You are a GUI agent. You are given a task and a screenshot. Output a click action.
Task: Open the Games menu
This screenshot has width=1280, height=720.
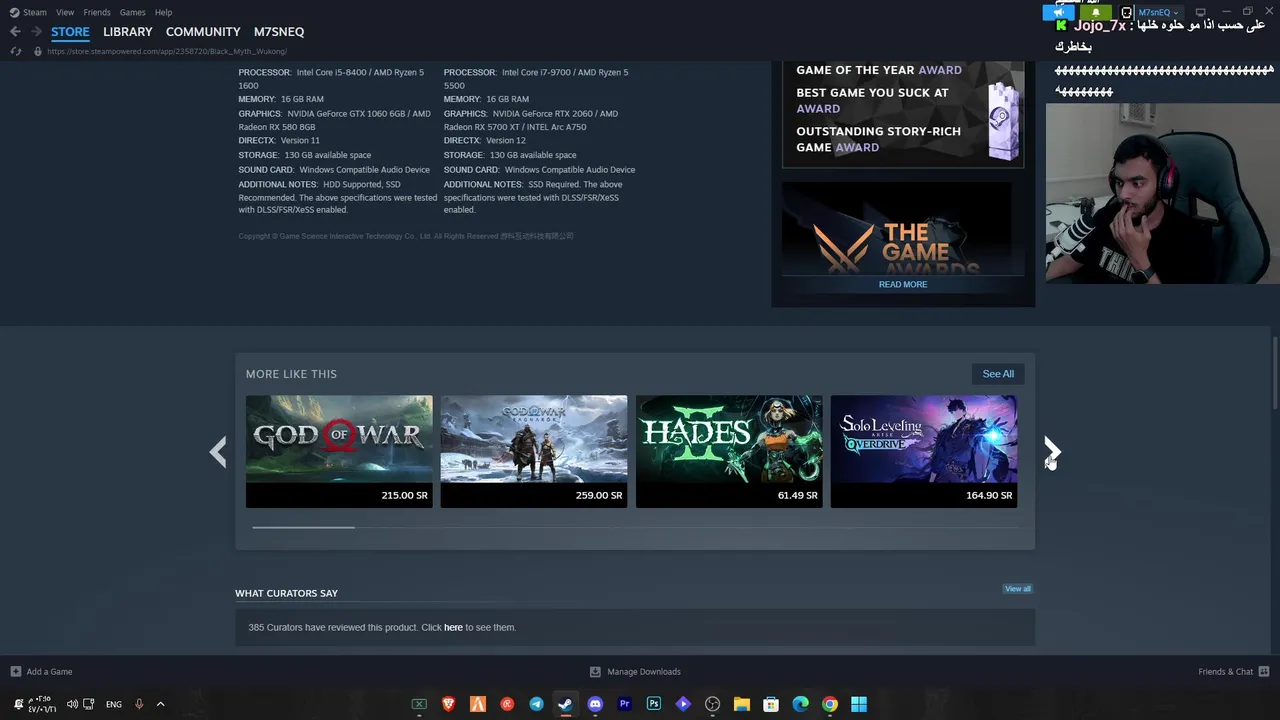point(132,12)
